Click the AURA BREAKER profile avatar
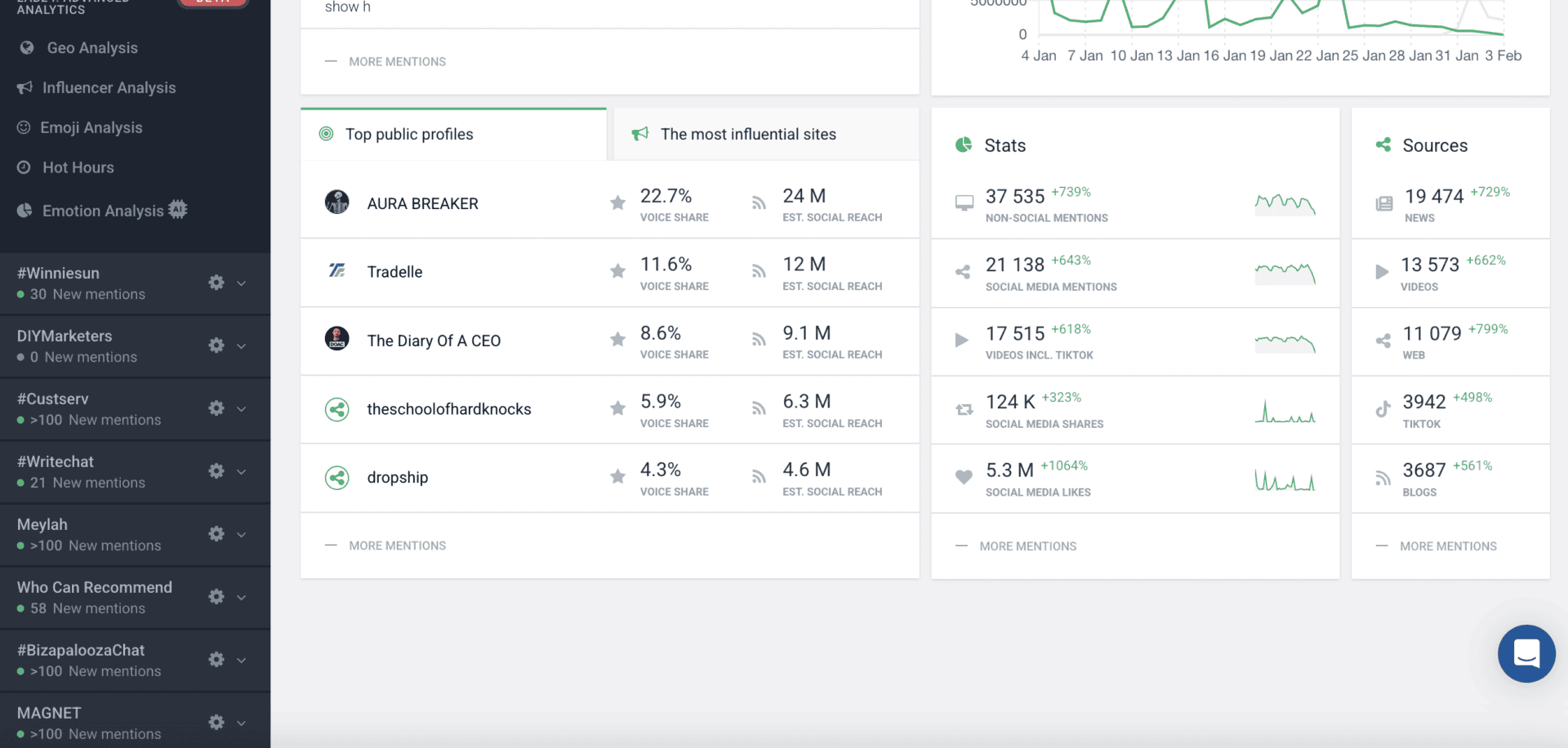 336,202
